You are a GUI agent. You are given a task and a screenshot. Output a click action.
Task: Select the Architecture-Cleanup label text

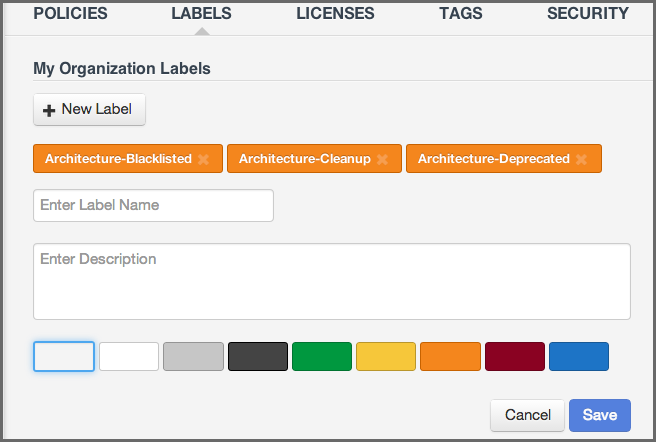305,159
